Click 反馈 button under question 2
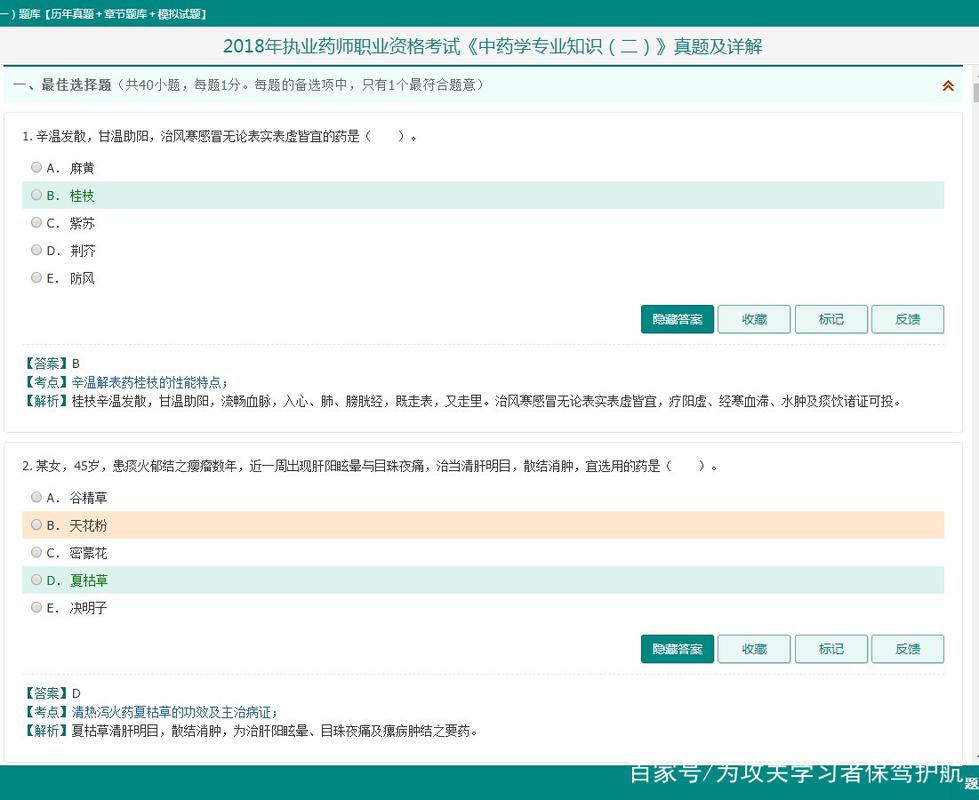 (908, 649)
